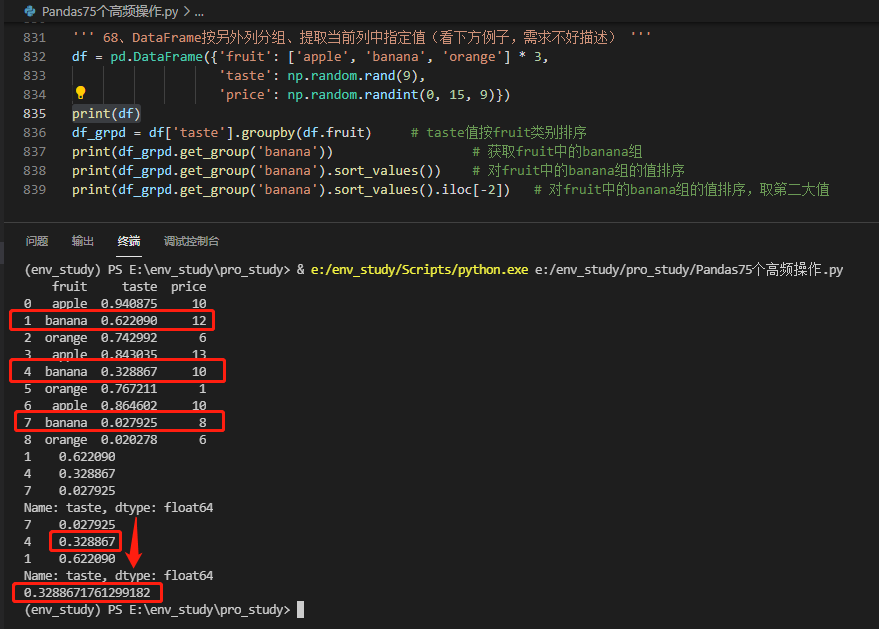Viewport: 879px width, 629px height.
Task: Click terminal row '2 orange 0.742992'
Action: click(x=115, y=338)
